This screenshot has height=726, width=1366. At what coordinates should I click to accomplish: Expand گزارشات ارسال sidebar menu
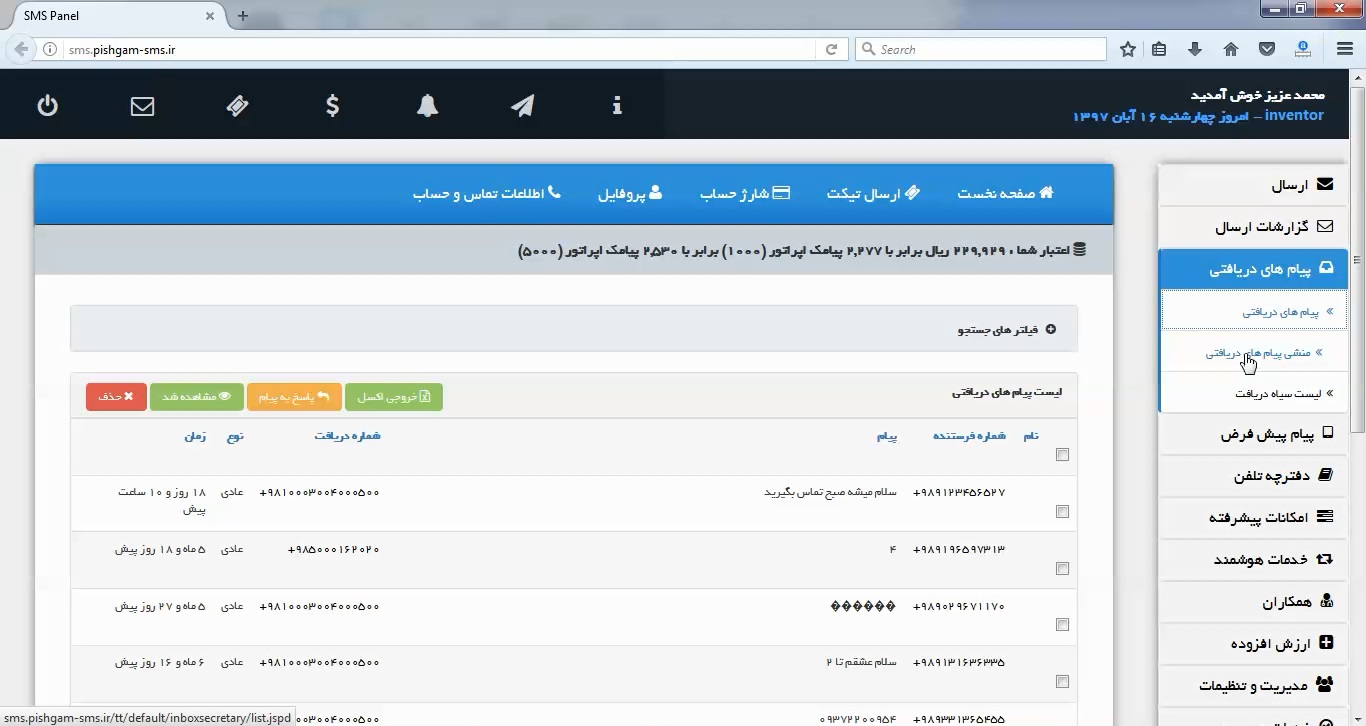[1253, 227]
